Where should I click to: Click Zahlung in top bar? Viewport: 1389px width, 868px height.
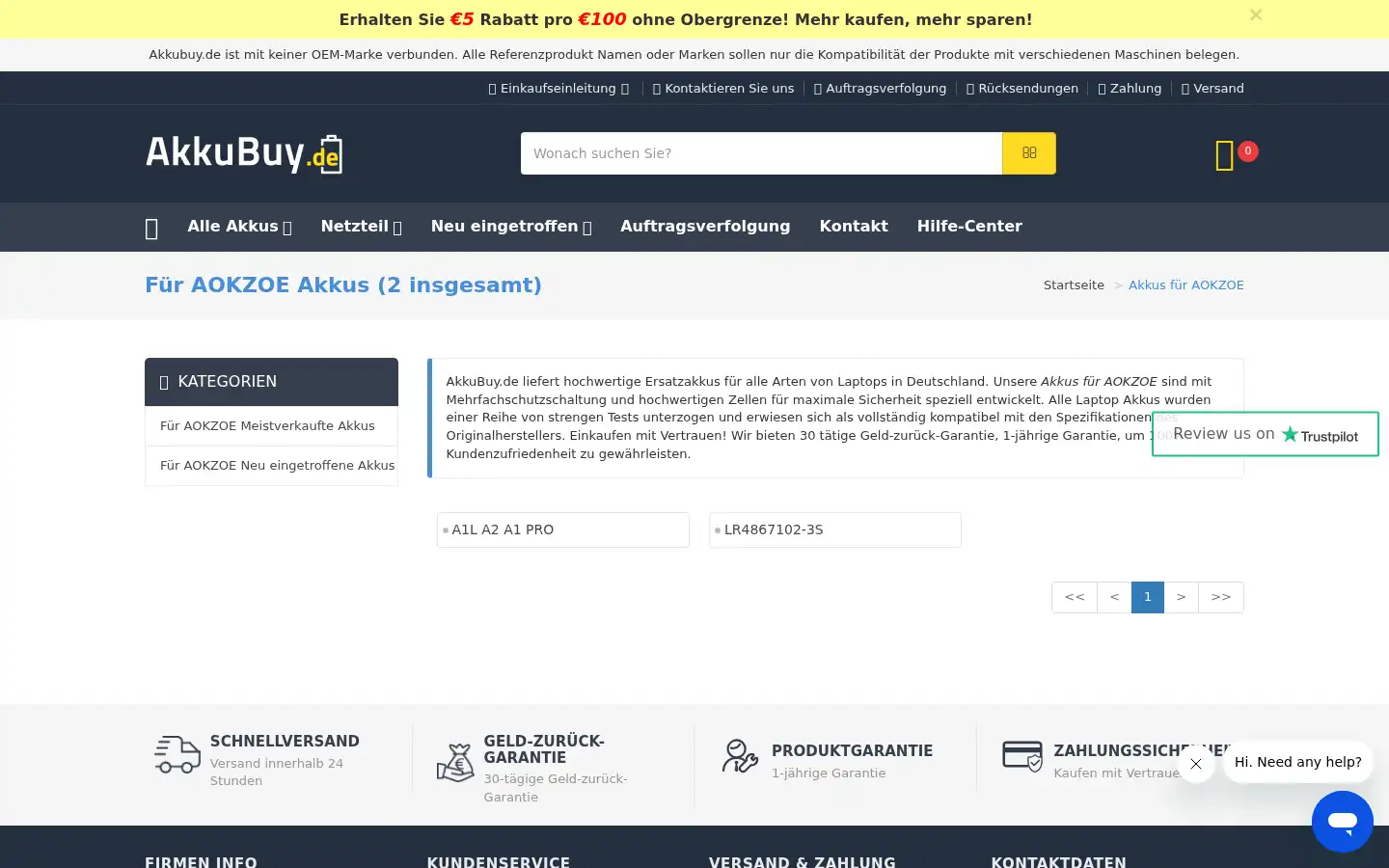pos(1130,89)
